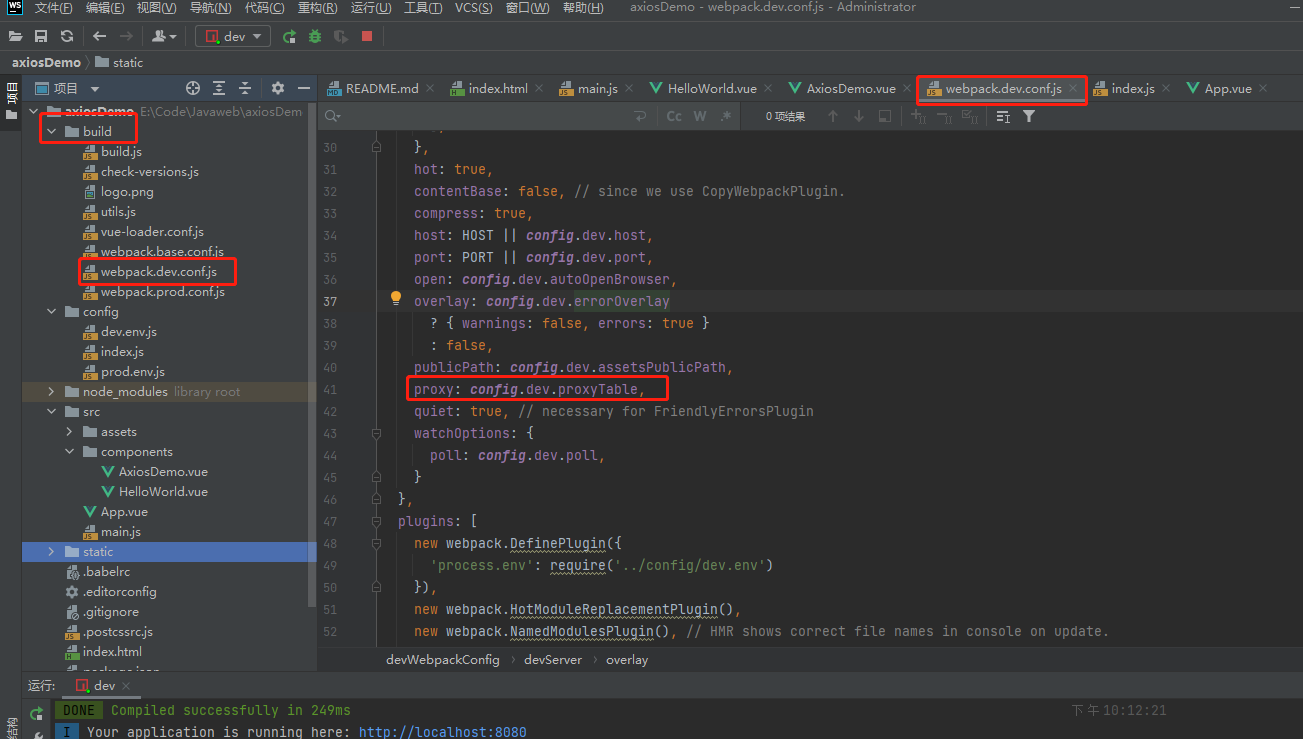Viewport: 1303px width, 739px height.
Task: Click the select all occurrences icon in find bar
Action: (969, 116)
